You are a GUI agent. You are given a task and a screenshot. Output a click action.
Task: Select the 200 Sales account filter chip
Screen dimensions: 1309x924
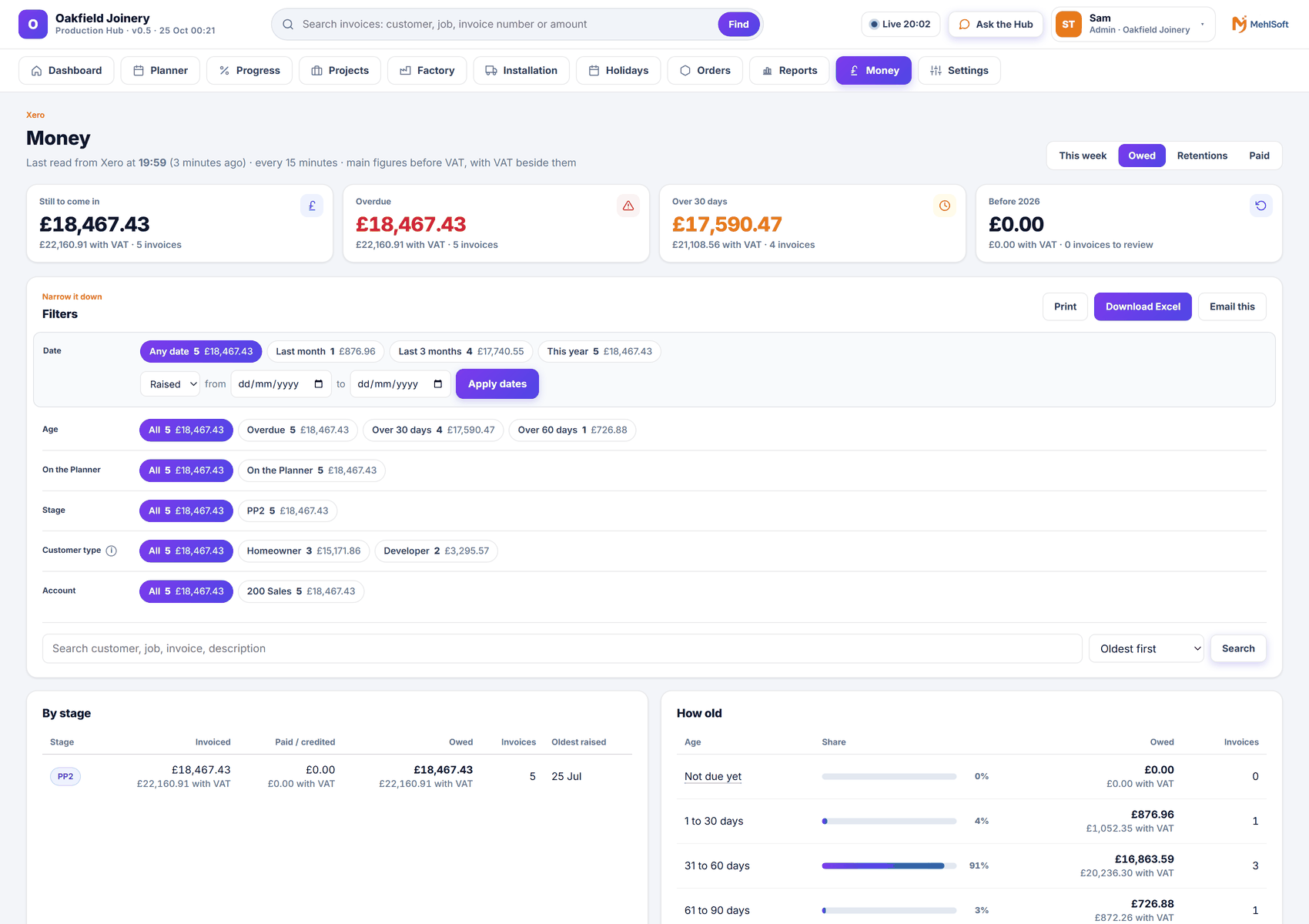click(301, 591)
